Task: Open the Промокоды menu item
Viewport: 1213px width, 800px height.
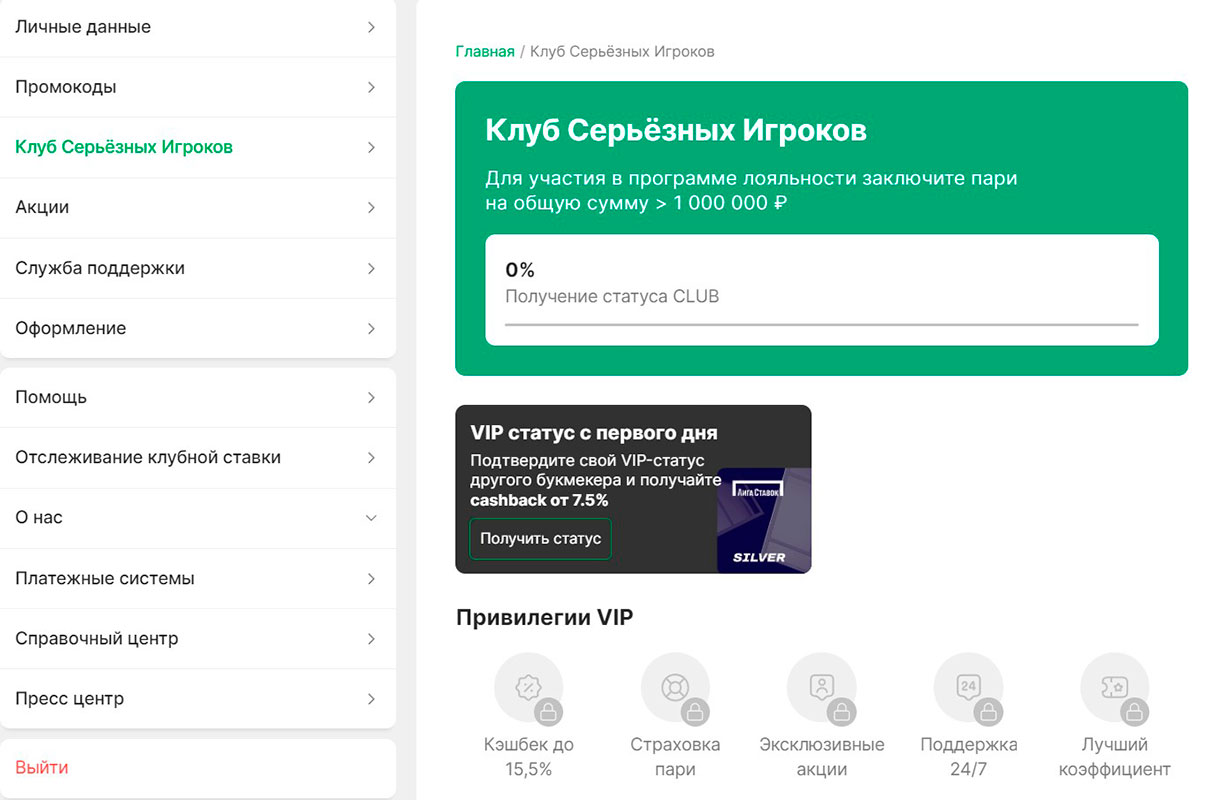Action: (197, 87)
